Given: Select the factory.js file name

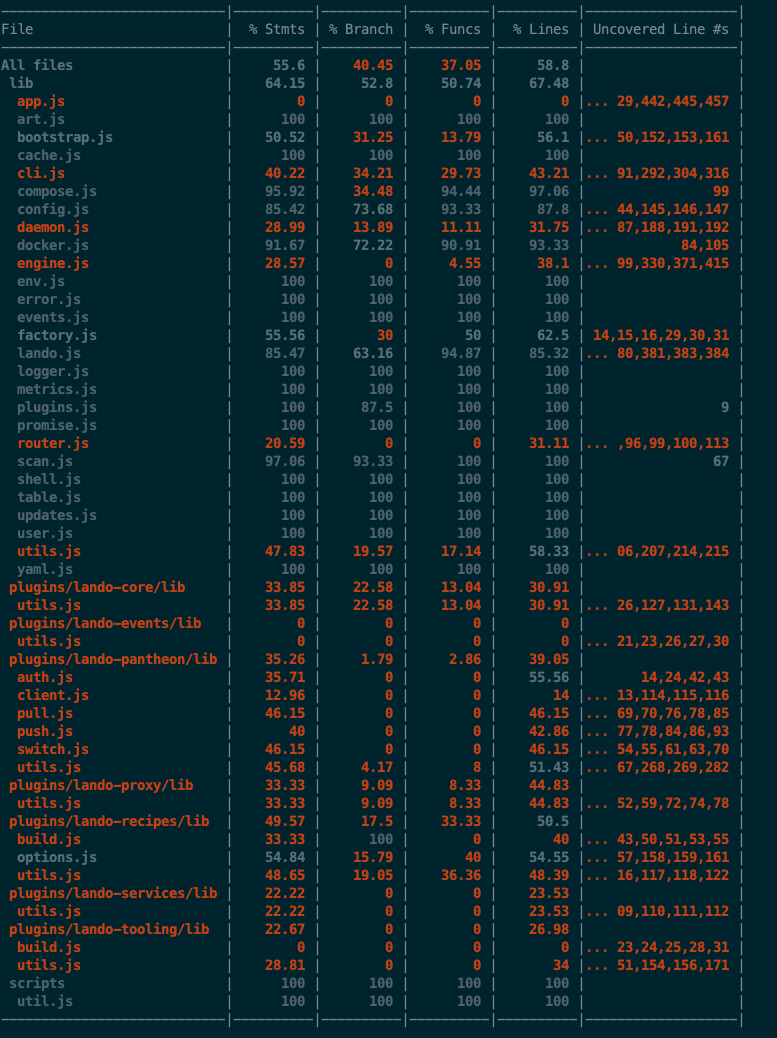Looking at the screenshot, I should pos(57,335).
